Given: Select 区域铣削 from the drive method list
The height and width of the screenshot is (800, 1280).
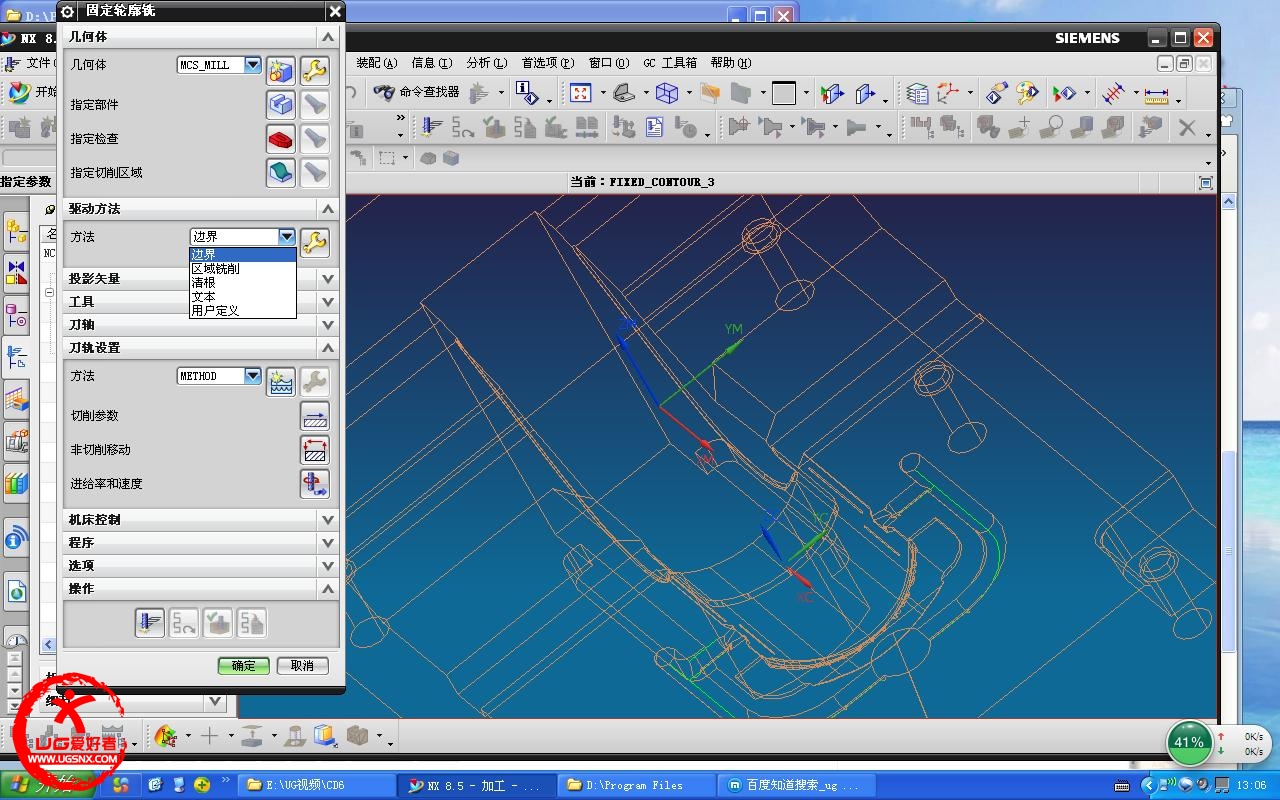Looking at the screenshot, I should [x=243, y=269].
